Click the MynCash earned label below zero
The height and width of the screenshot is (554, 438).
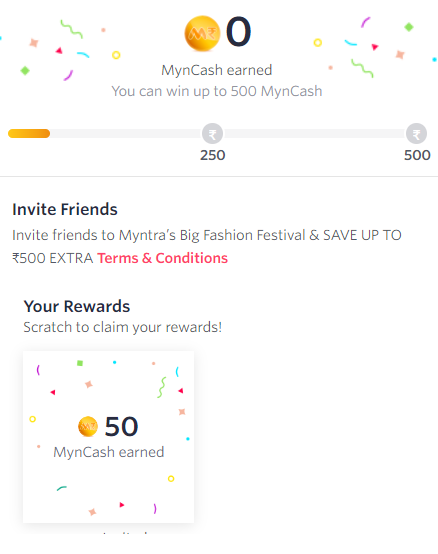coord(217,70)
